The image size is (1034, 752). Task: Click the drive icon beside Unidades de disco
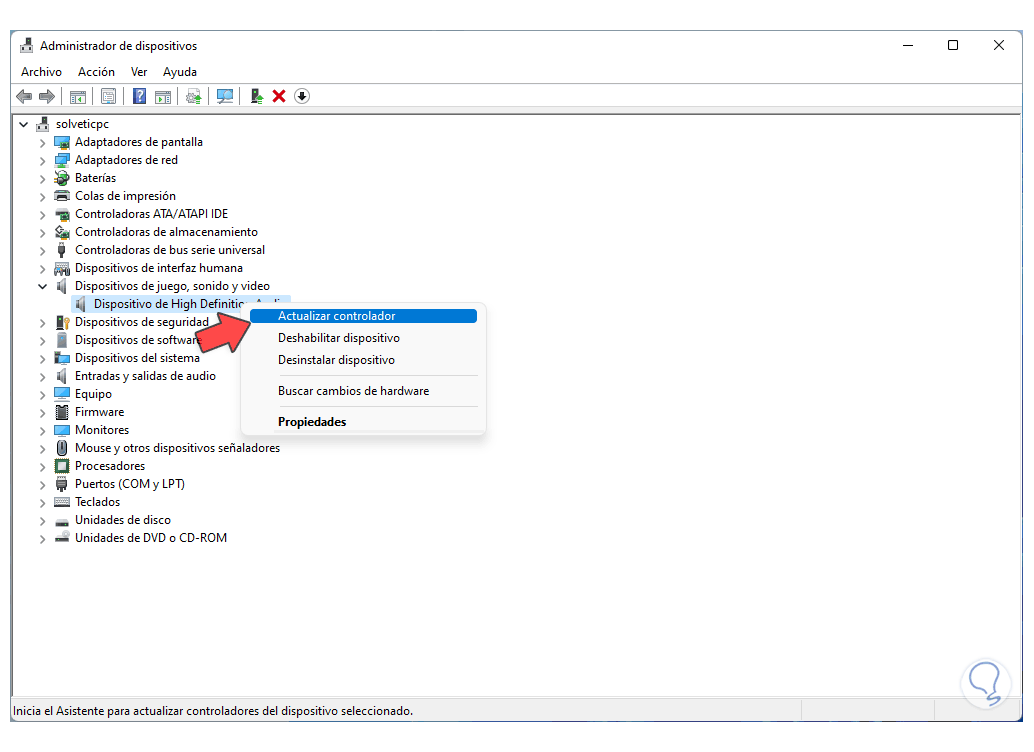click(x=62, y=521)
